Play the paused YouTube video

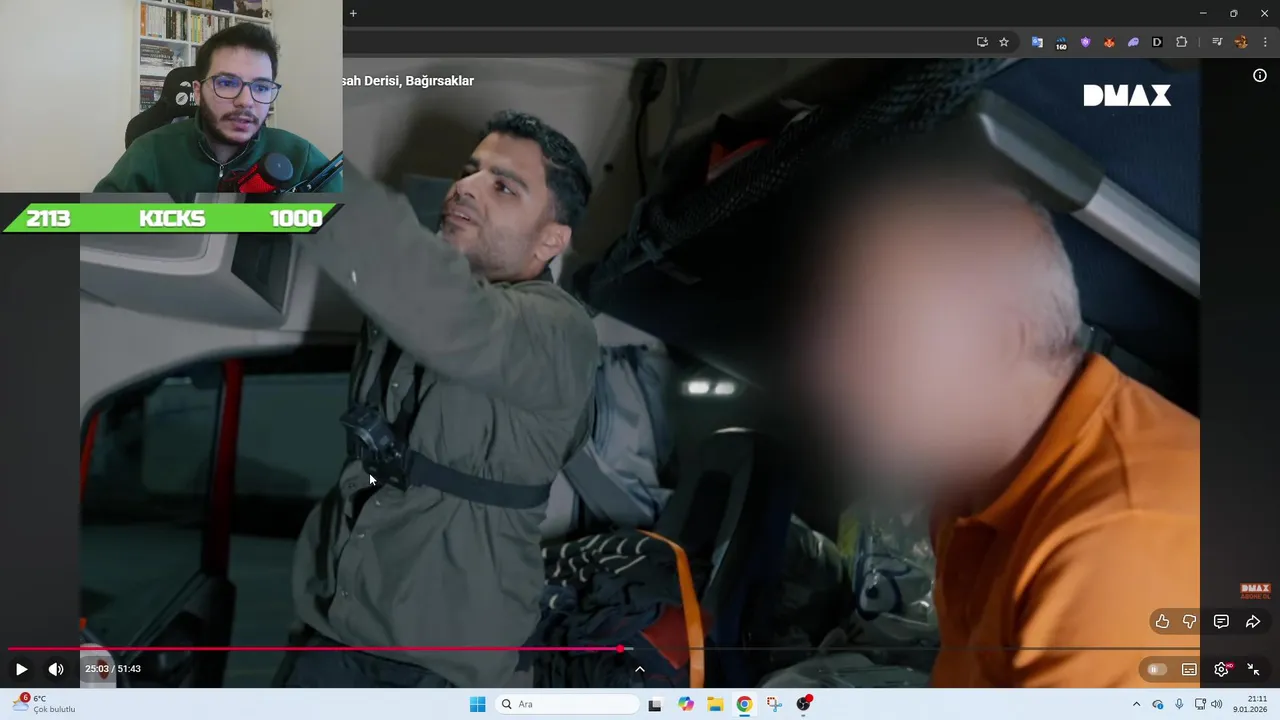[x=21, y=669]
